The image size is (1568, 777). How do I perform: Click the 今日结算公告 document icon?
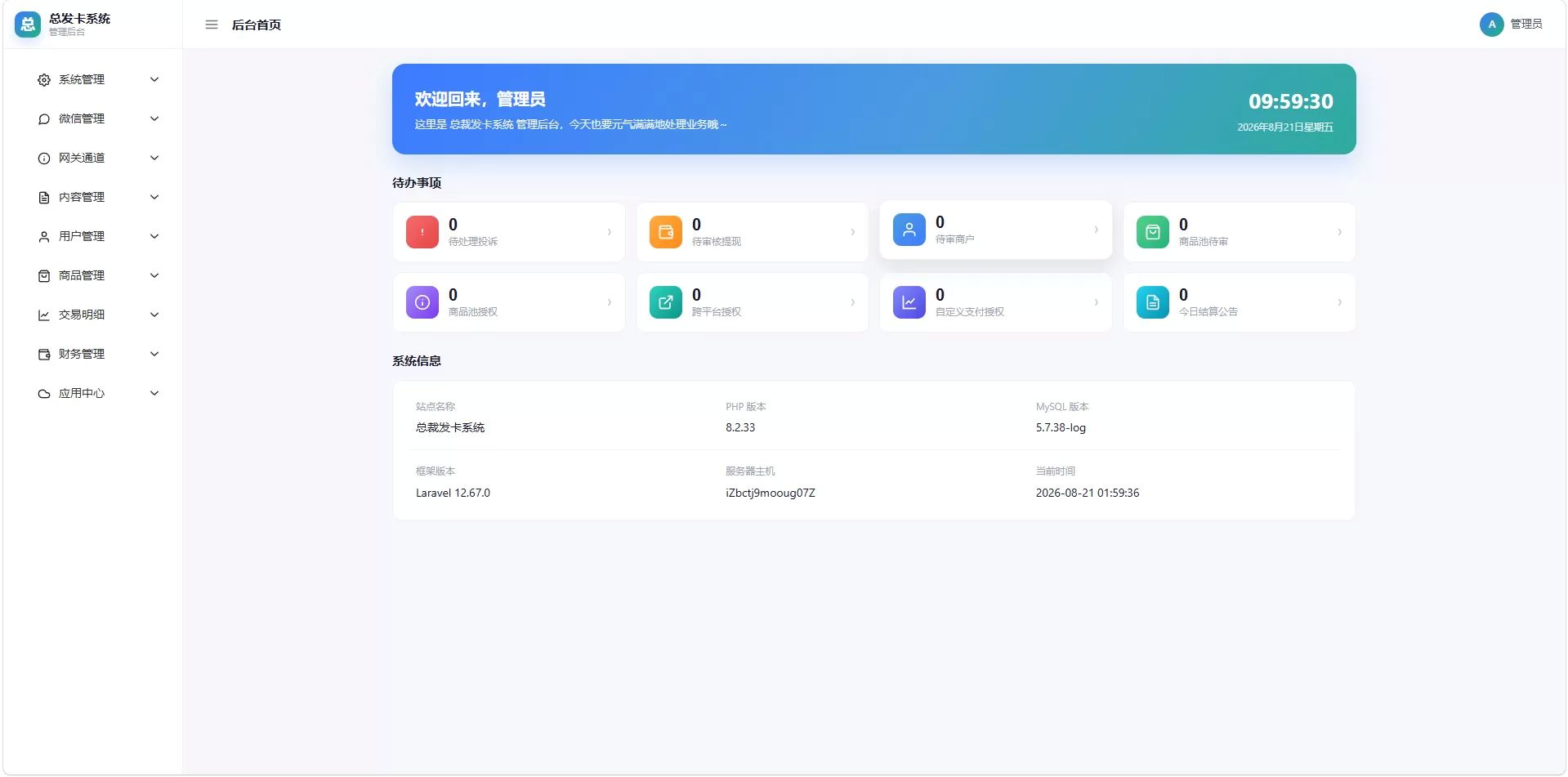click(1153, 302)
